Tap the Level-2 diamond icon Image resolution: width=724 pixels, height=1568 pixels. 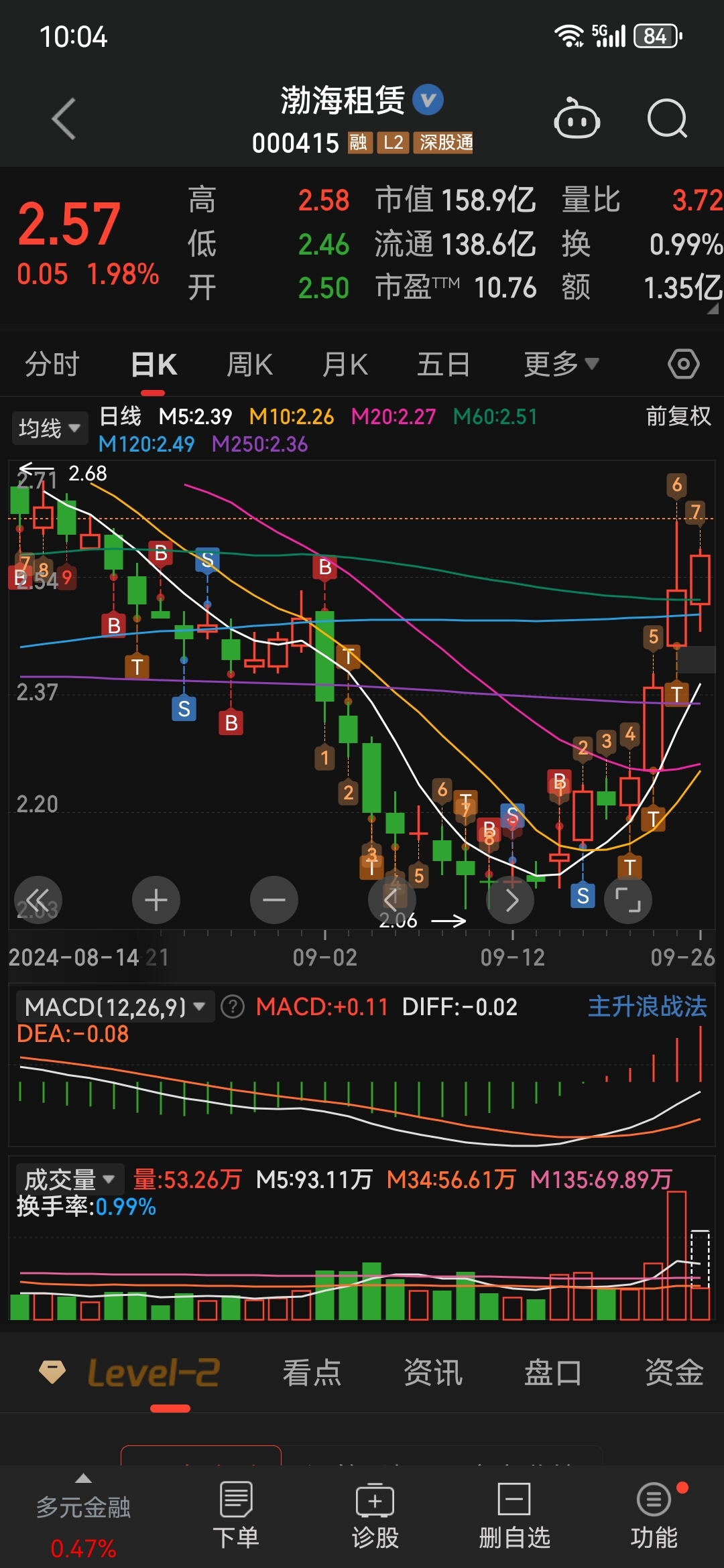pos(52,1372)
